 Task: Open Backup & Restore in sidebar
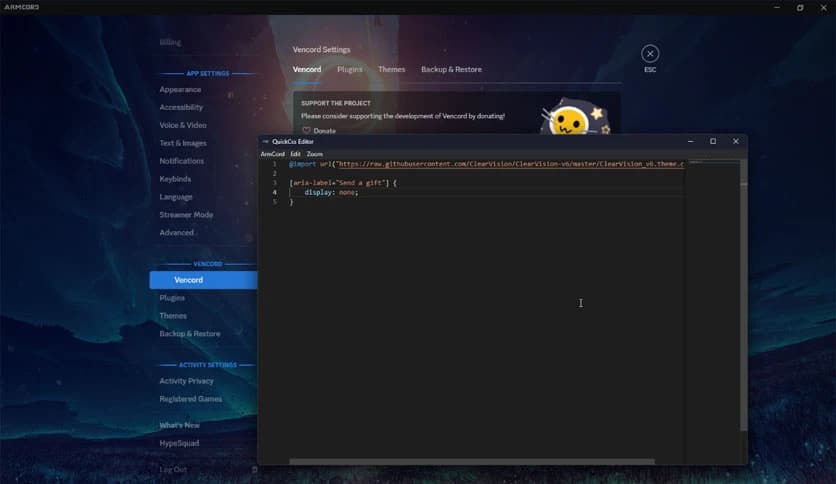click(x=190, y=334)
